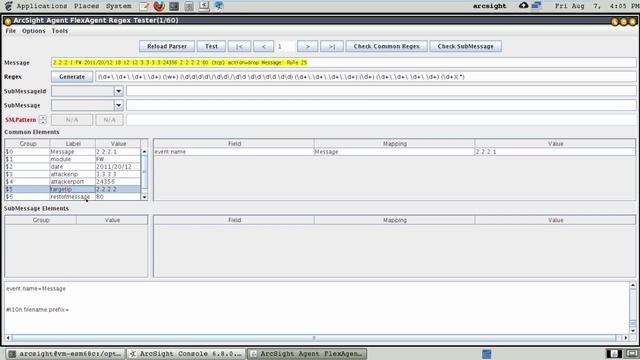
Task: Open the Options menu
Action: click(x=33, y=31)
